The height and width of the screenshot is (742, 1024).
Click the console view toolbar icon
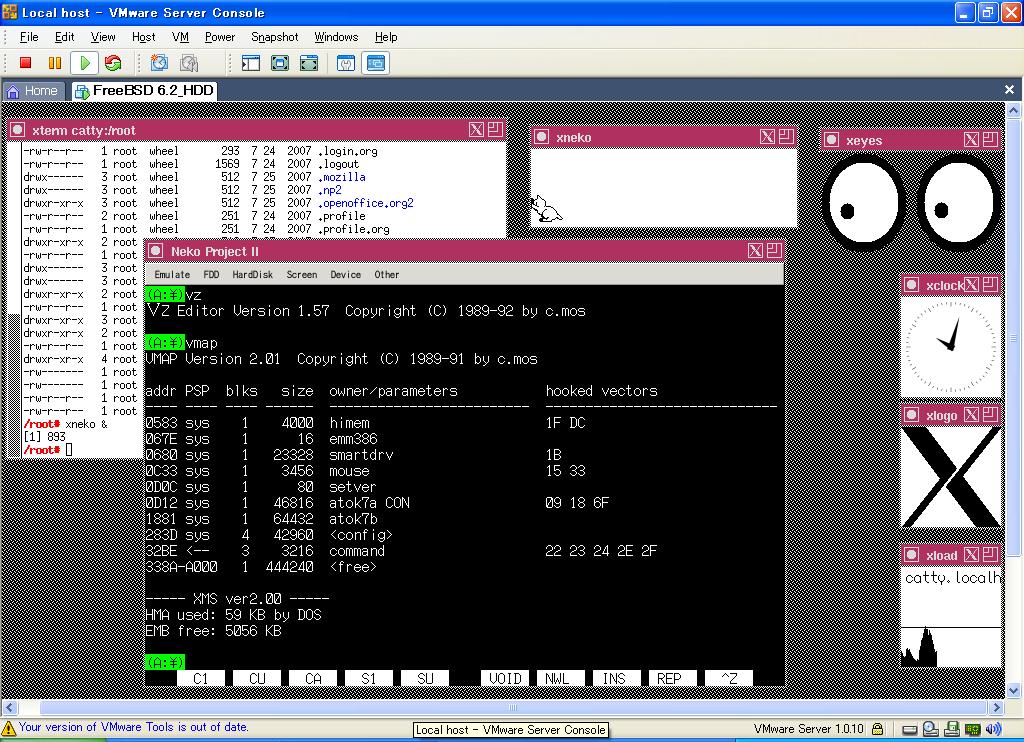point(376,63)
